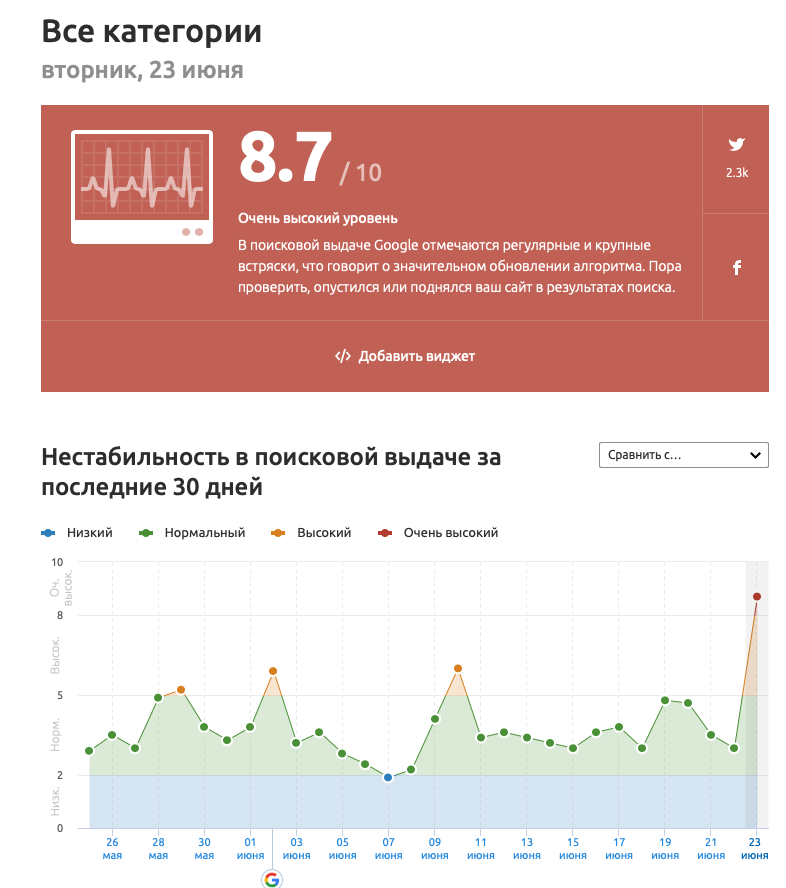This screenshot has width=786, height=888.
Task: Click the 11 июня axis label
Action: [x=481, y=848]
